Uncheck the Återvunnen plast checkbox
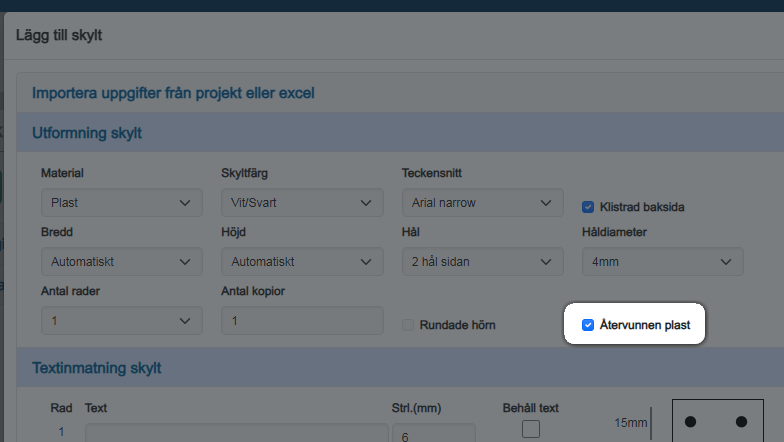Screen dimensions: 784x442 click(588, 325)
